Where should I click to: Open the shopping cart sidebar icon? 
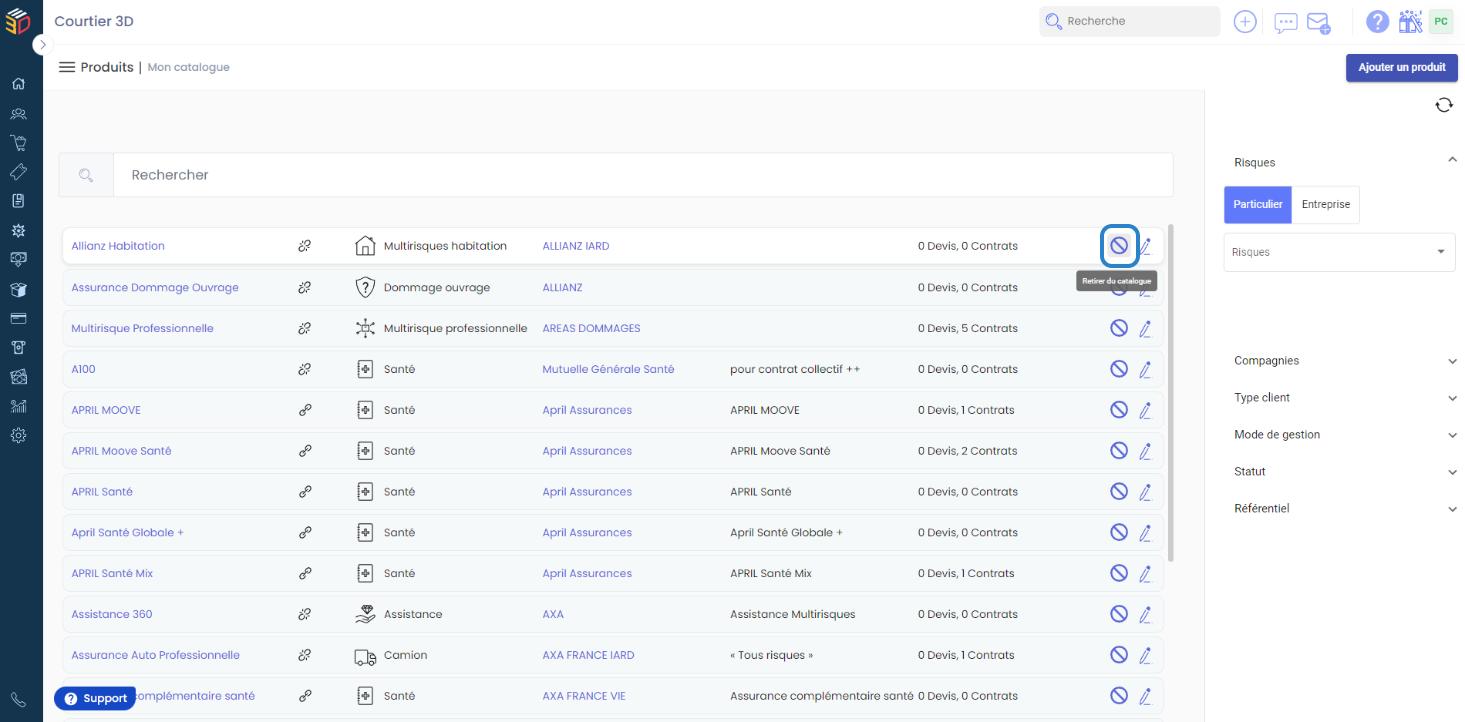(18, 143)
